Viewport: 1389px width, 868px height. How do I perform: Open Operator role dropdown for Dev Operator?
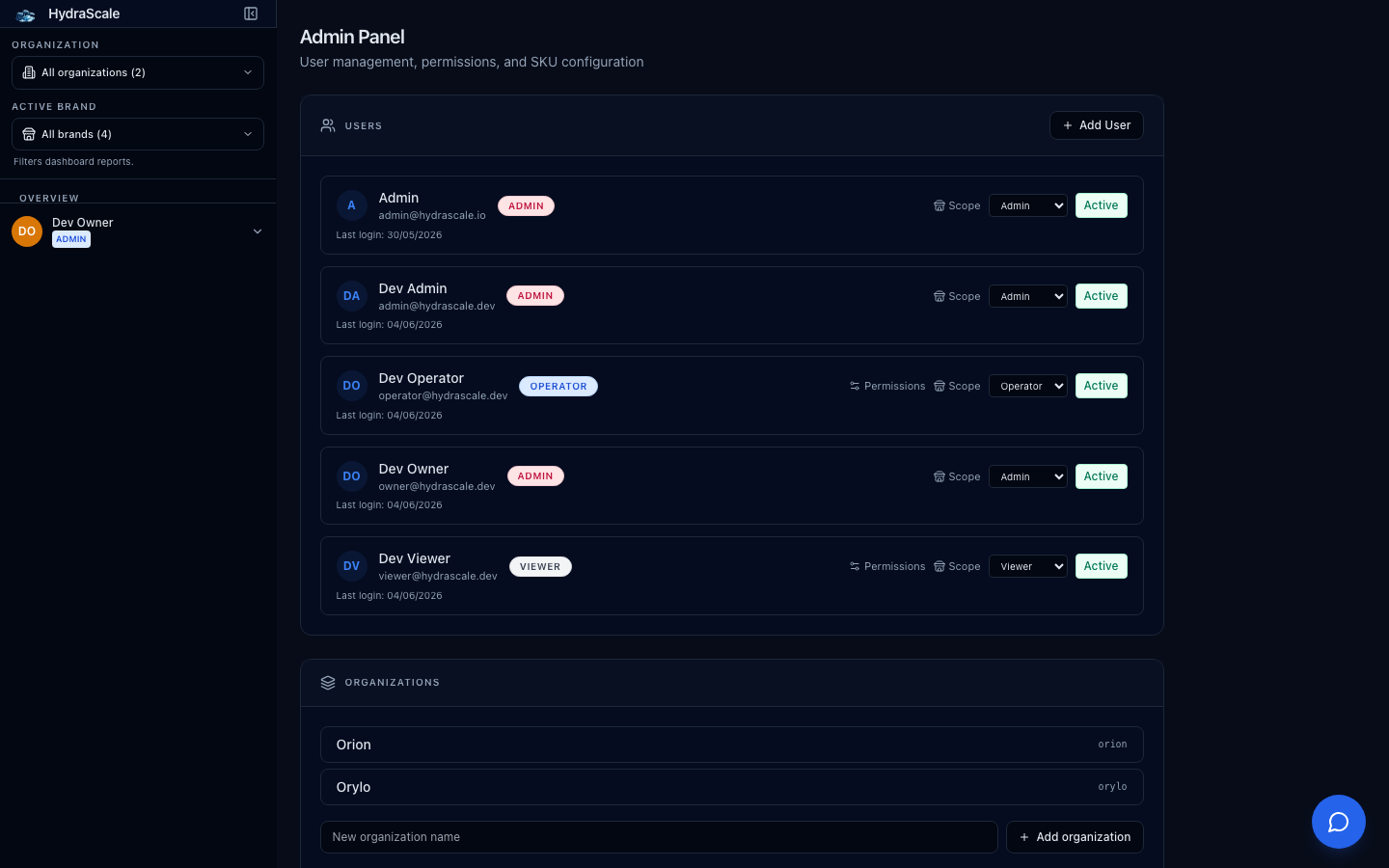(1028, 386)
